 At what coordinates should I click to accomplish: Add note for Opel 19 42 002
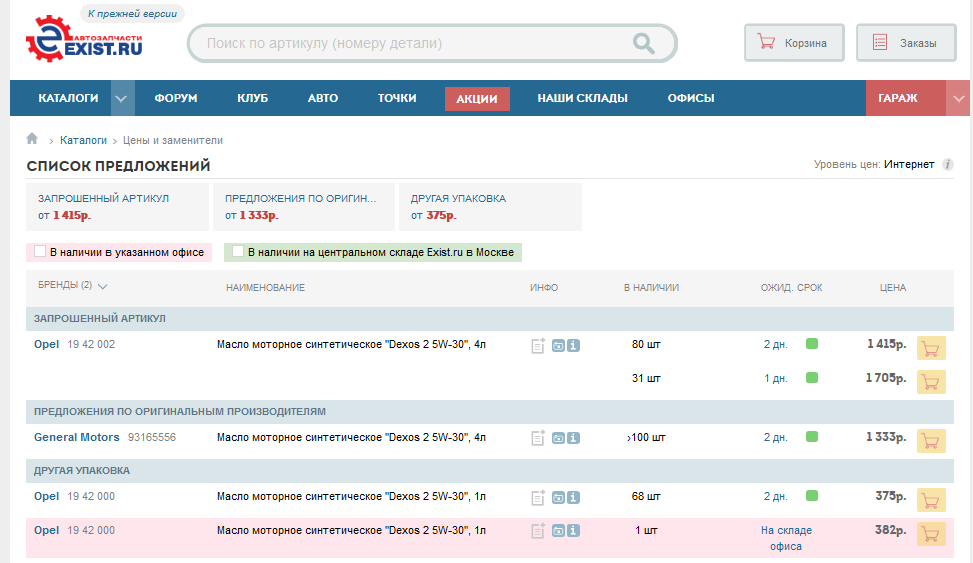[x=538, y=346]
